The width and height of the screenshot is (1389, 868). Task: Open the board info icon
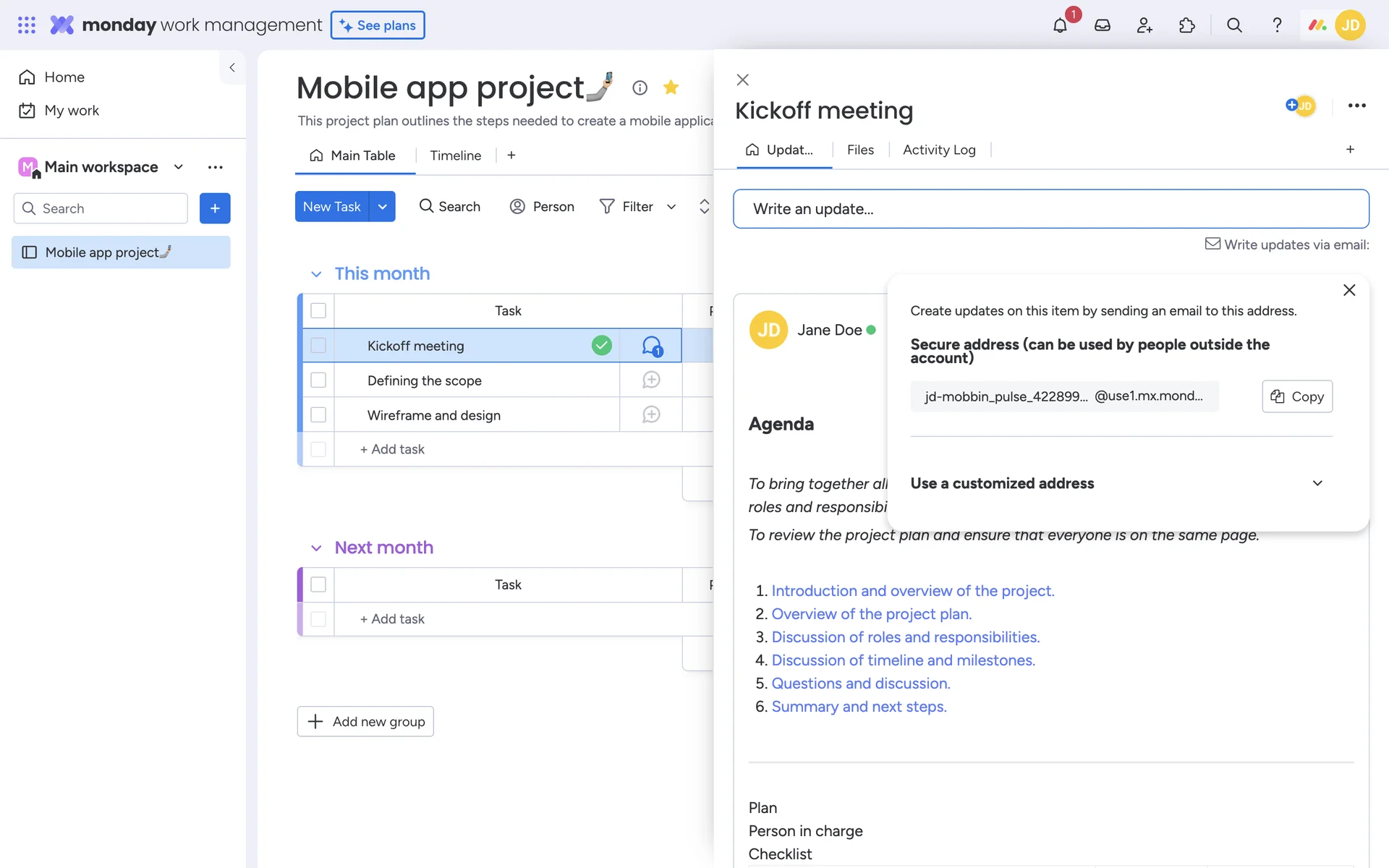point(640,88)
